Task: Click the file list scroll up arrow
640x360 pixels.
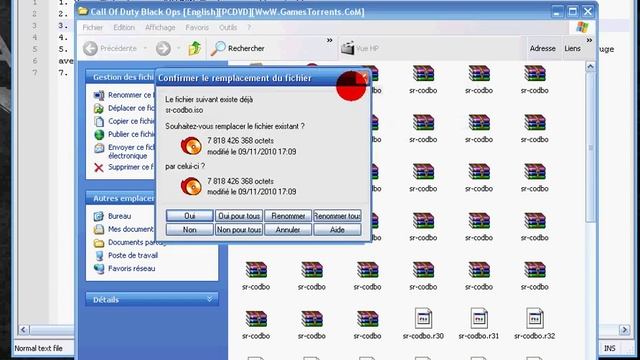Action: [590, 66]
